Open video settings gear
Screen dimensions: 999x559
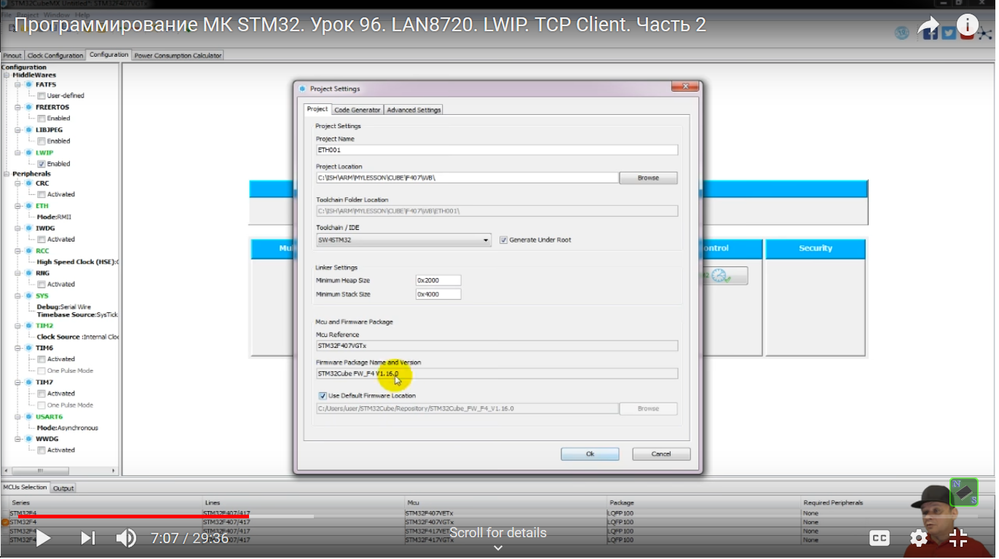point(919,539)
